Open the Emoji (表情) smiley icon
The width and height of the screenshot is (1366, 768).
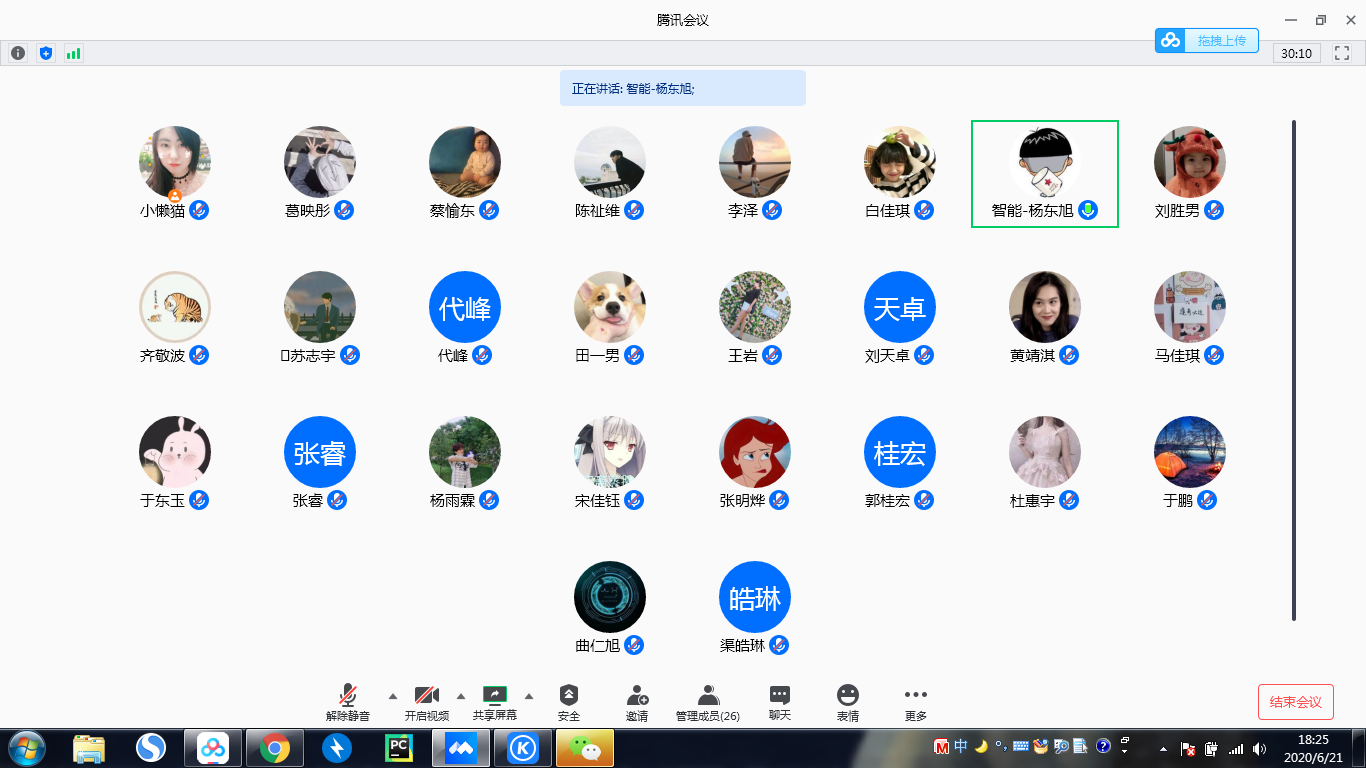pos(848,696)
